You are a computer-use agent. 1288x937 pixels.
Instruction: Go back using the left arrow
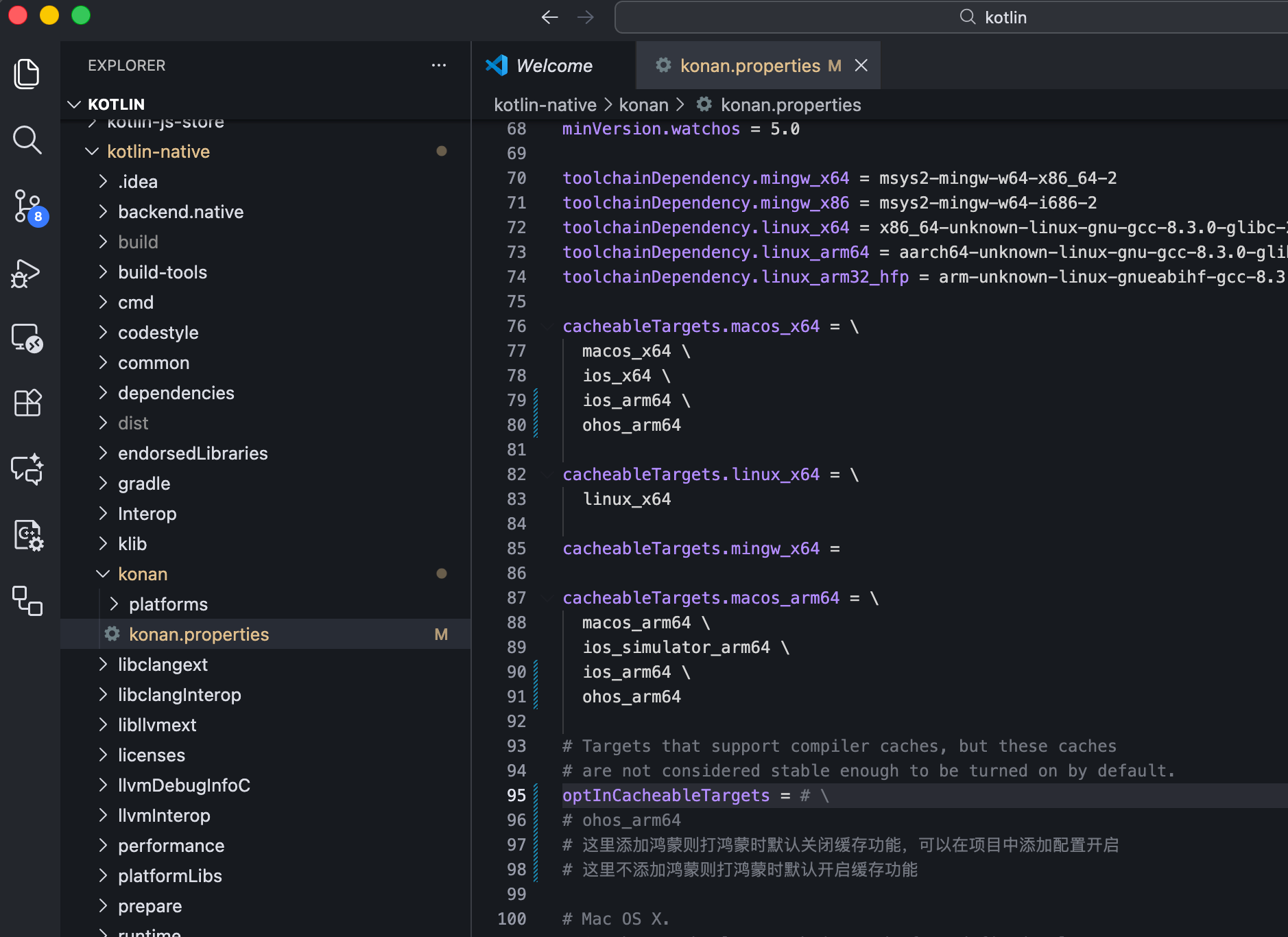549,17
